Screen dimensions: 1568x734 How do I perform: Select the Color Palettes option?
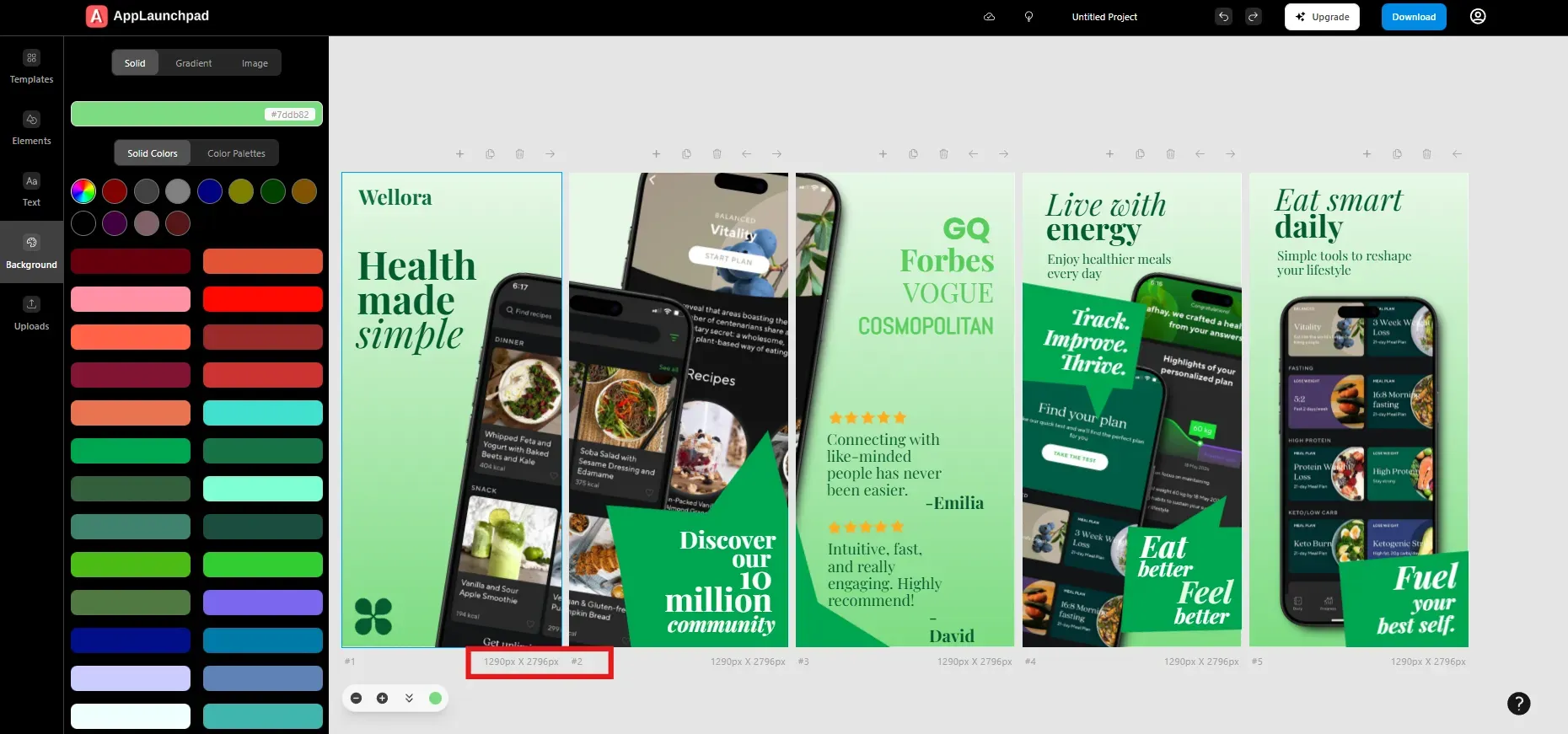(236, 153)
